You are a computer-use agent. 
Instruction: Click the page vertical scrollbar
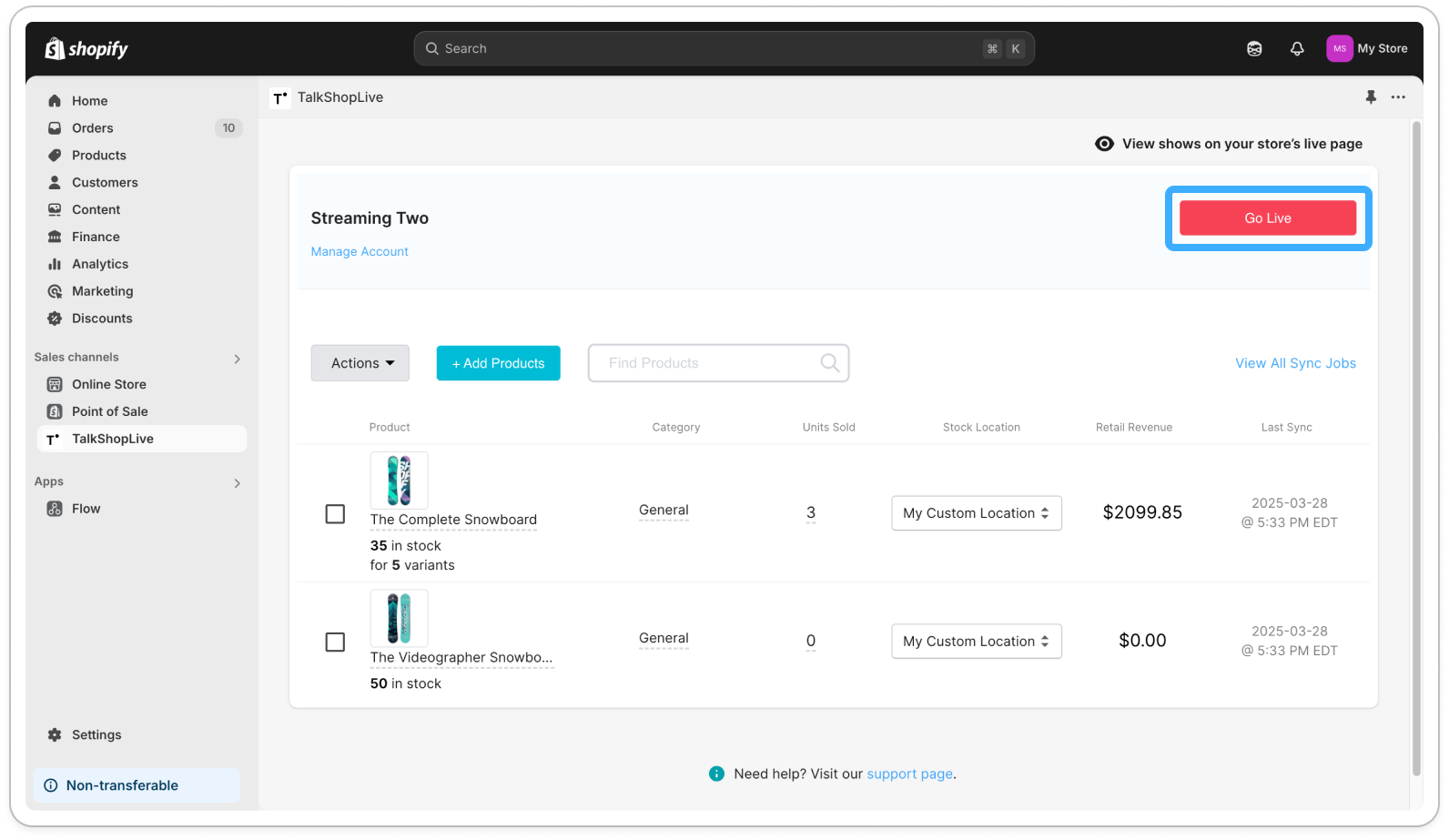click(x=1416, y=449)
